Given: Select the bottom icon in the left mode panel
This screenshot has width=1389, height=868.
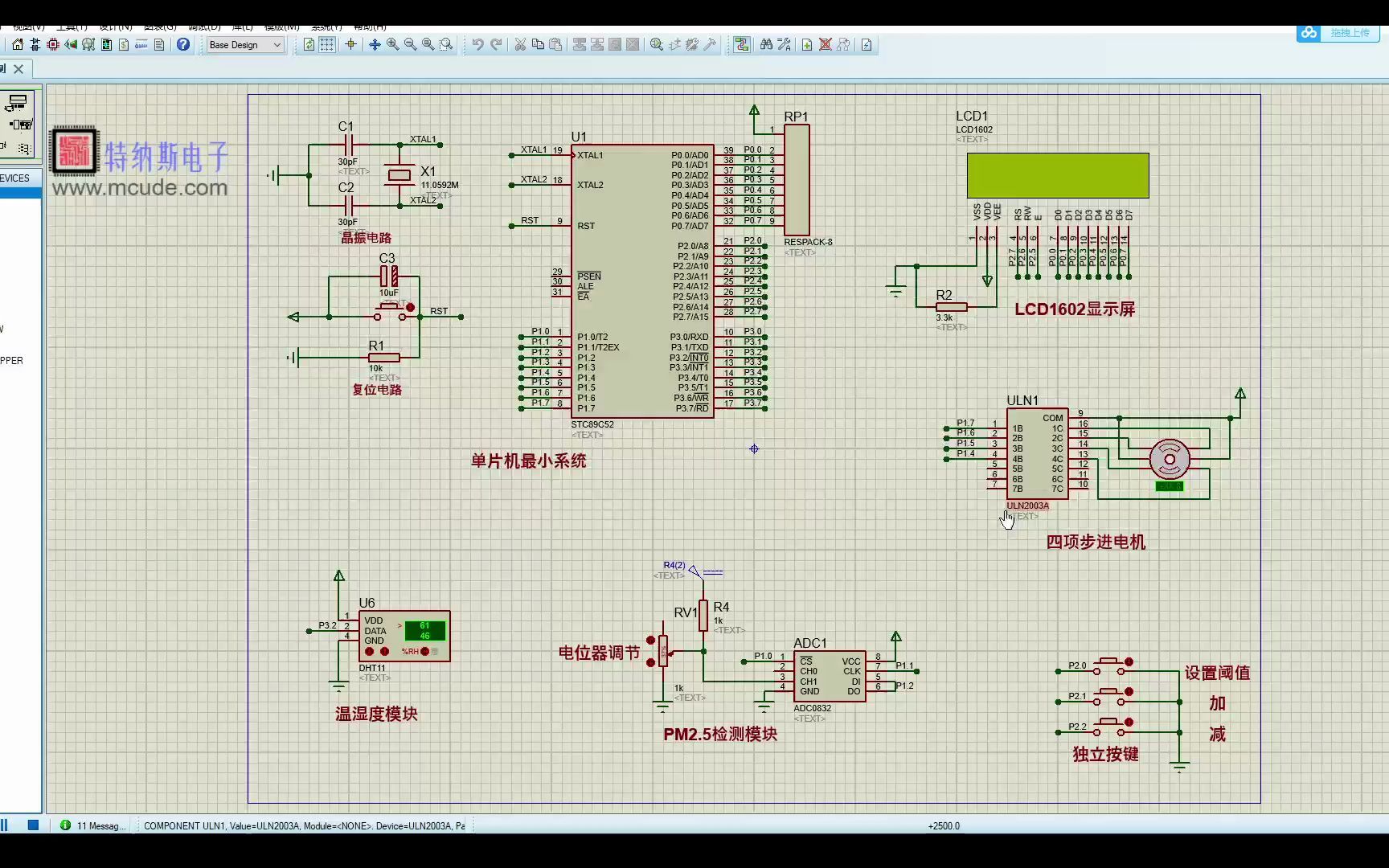Looking at the screenshot, I should pyautogui.click(x=24, y=148).
